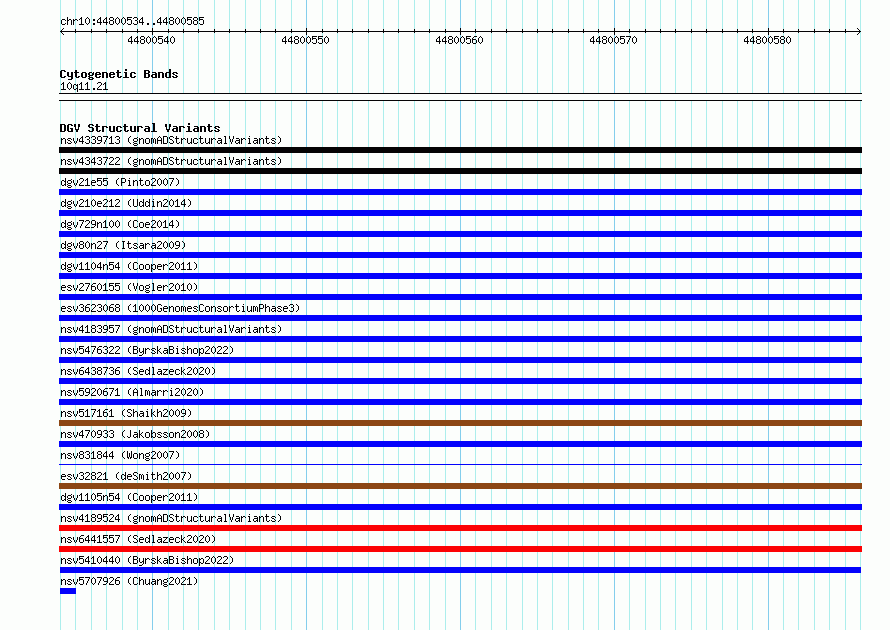Select nsv5920671 (Almarri2020) label

click(x=132, y=392)
